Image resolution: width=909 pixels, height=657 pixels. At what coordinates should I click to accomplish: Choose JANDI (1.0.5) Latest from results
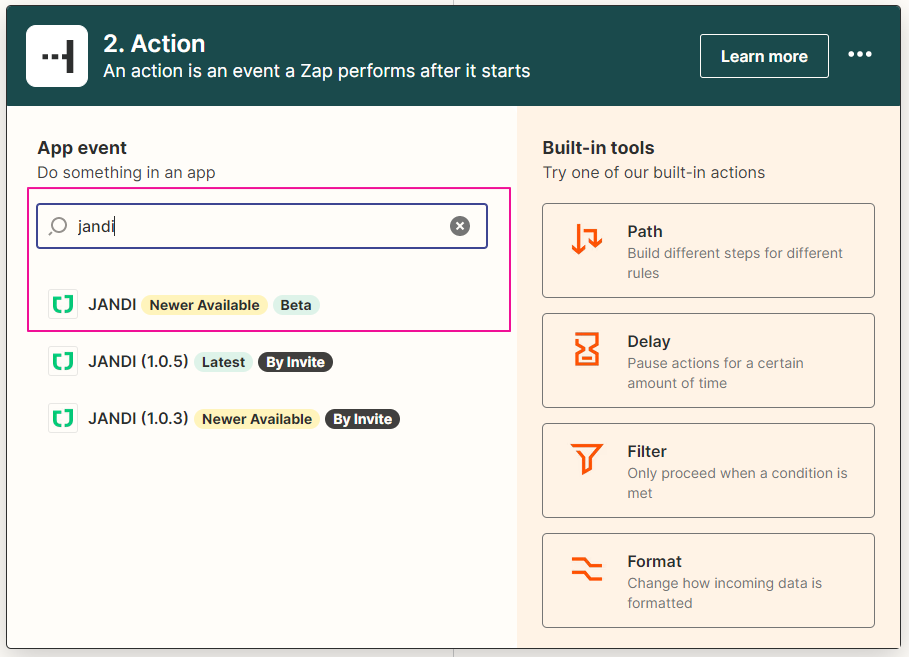(138, 362)
